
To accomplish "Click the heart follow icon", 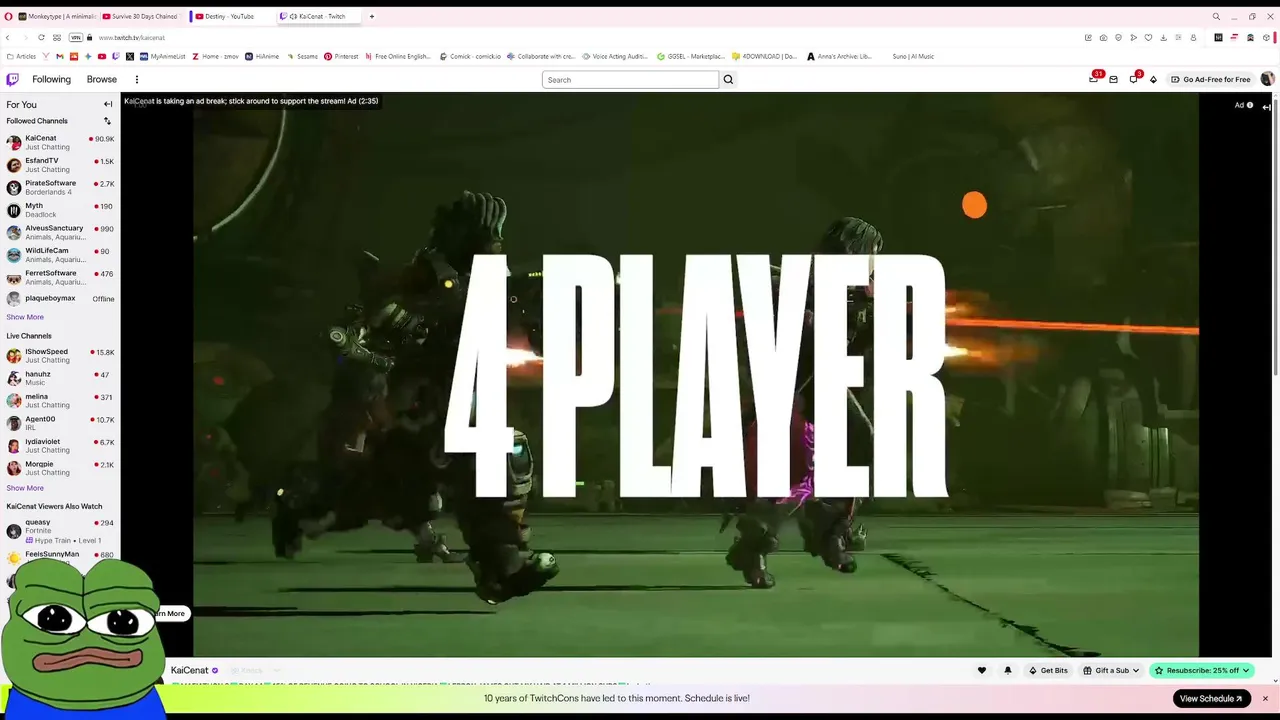I will click(982, 670).
